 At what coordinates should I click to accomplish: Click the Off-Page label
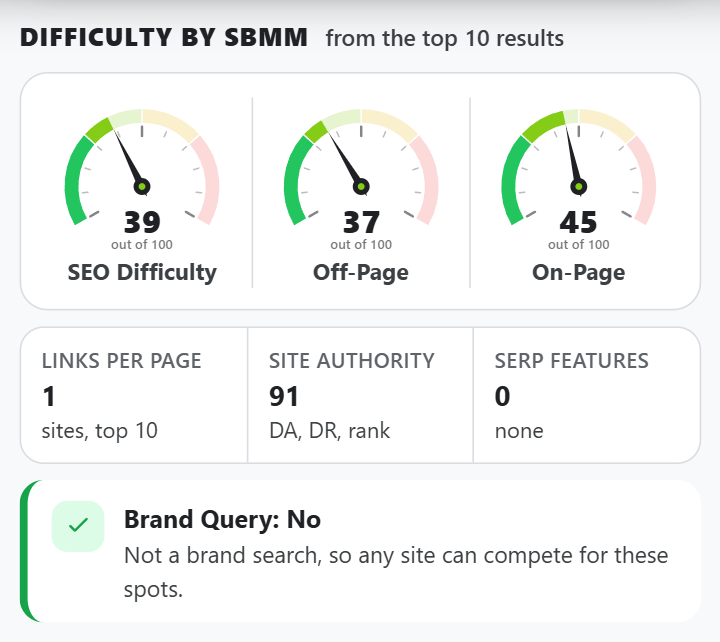[361, 272]
